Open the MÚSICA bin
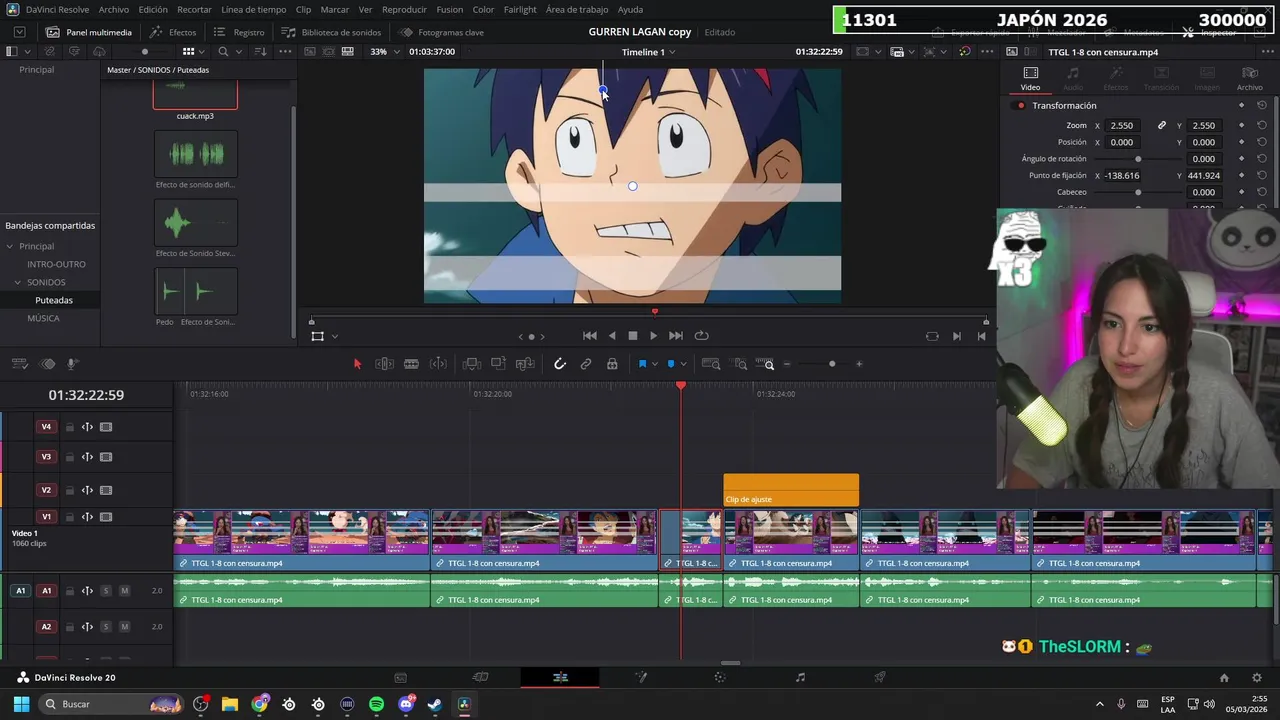1280x720 pixels. (43, 318)
